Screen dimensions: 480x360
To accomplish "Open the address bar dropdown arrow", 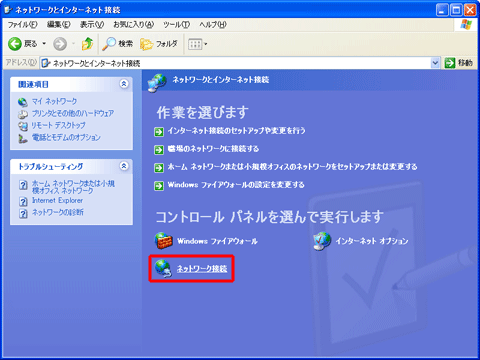I will (435, 63).
